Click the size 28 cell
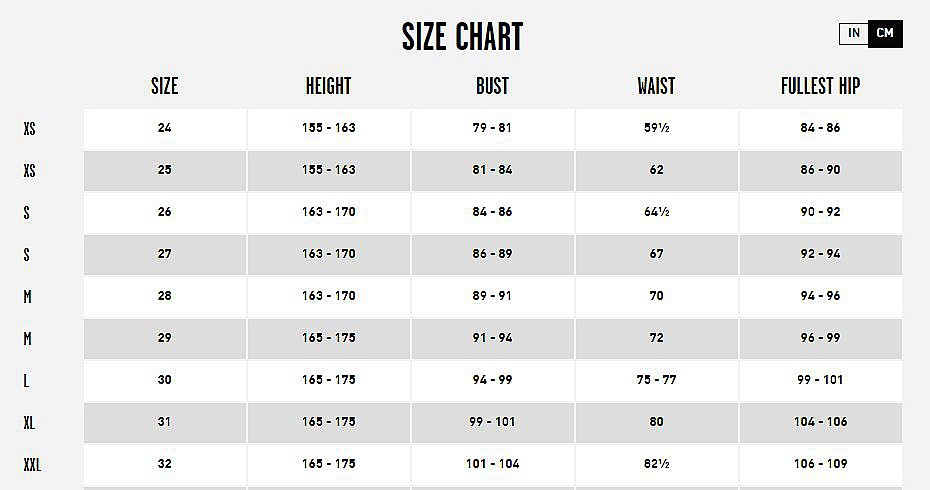 pos(165,296)
